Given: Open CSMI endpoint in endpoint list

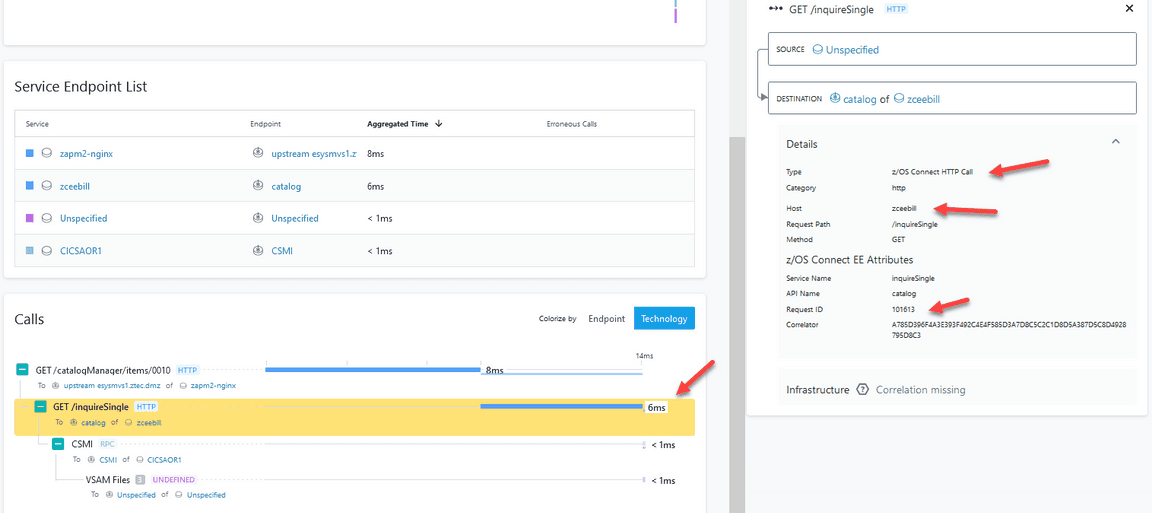Looking at the screenshot, I should point(282,251).
